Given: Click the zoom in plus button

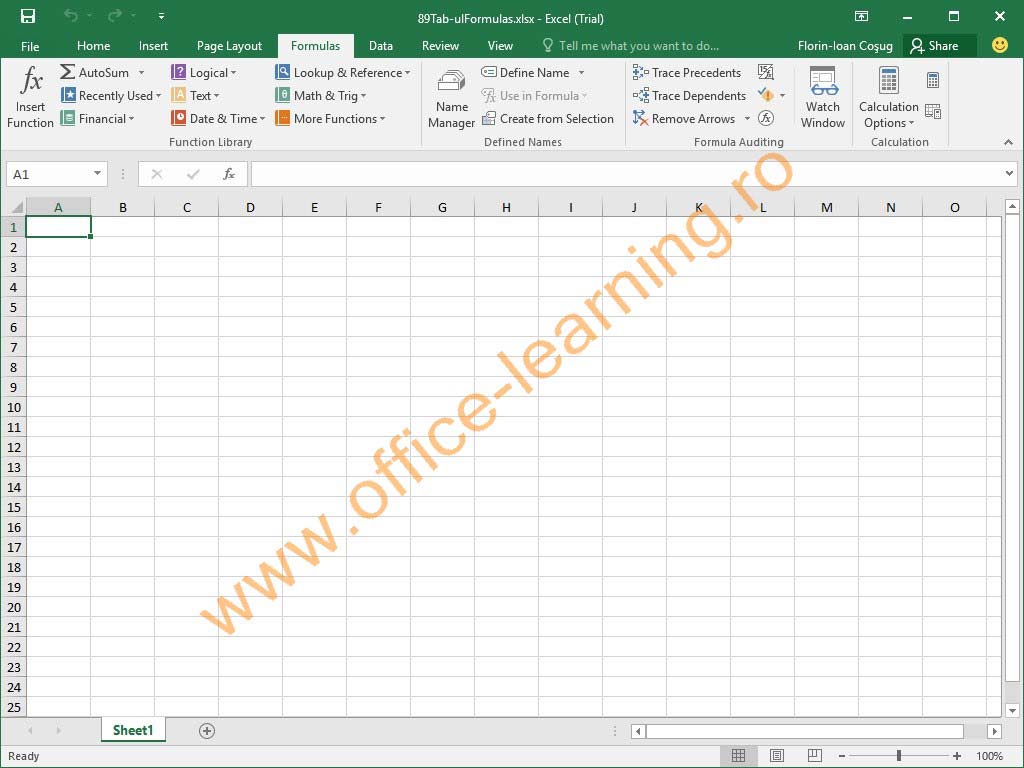Looking at the screenshot, I should click(x=957, y=756).
